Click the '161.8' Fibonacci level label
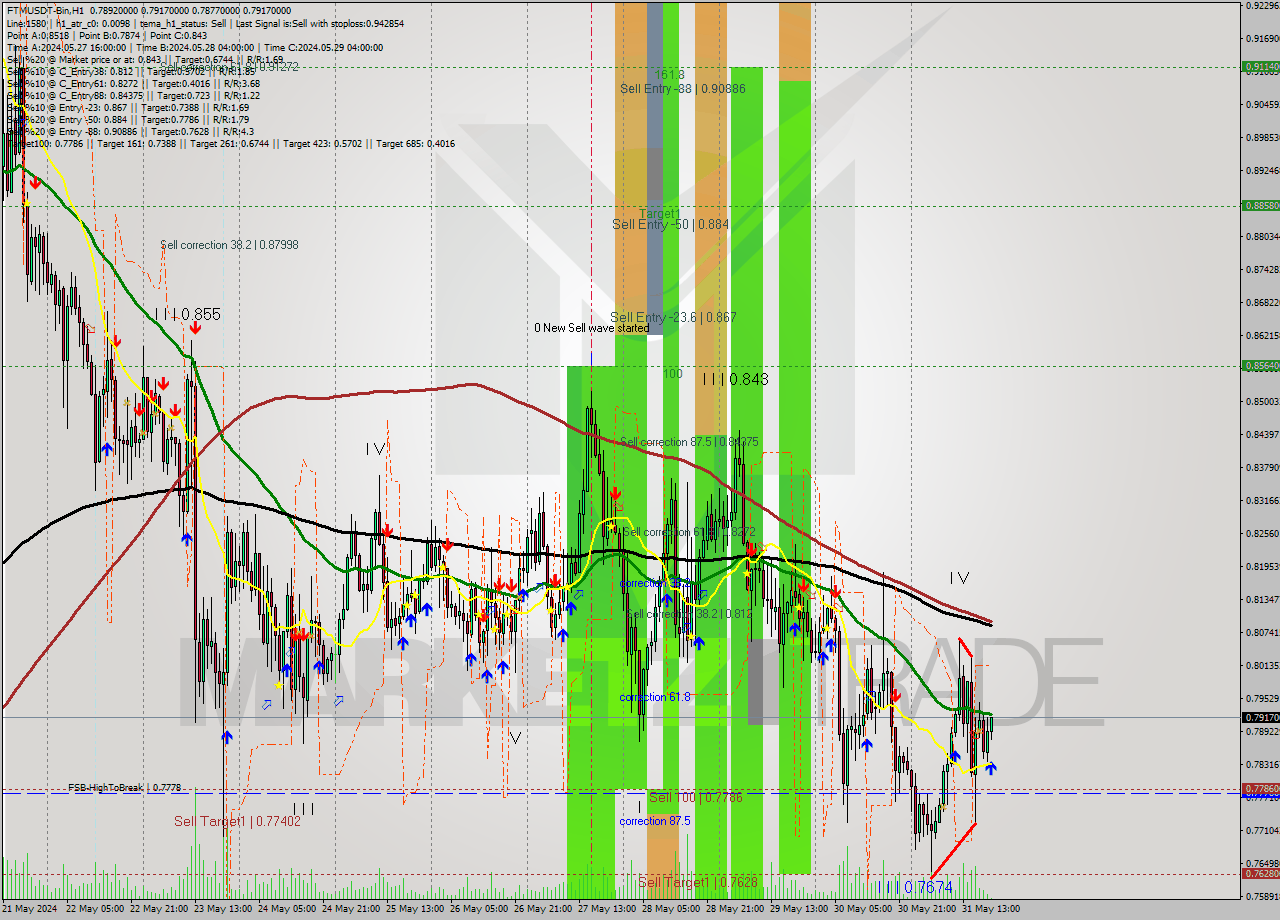Viewport: 1280px width, 920px height. point(669,75)
